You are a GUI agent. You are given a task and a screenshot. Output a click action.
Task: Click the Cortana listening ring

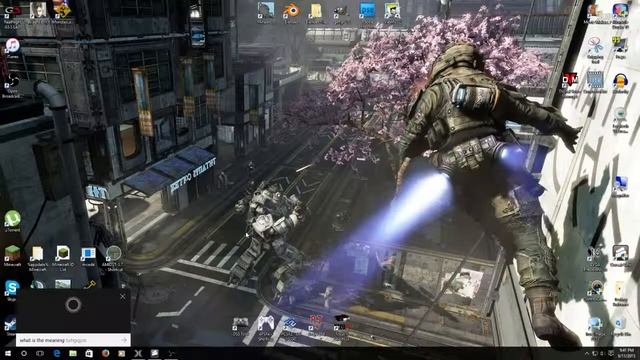click(73, 304)
